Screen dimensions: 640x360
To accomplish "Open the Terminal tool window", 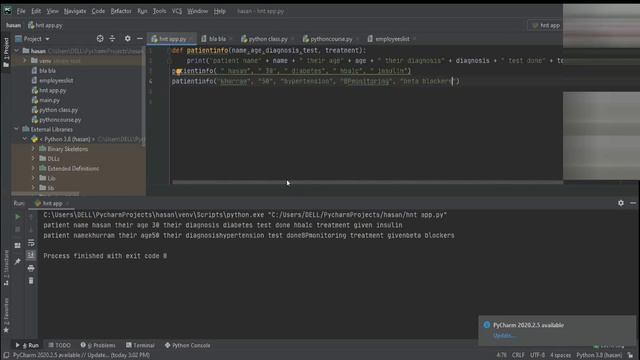I will tap(140, 345).
